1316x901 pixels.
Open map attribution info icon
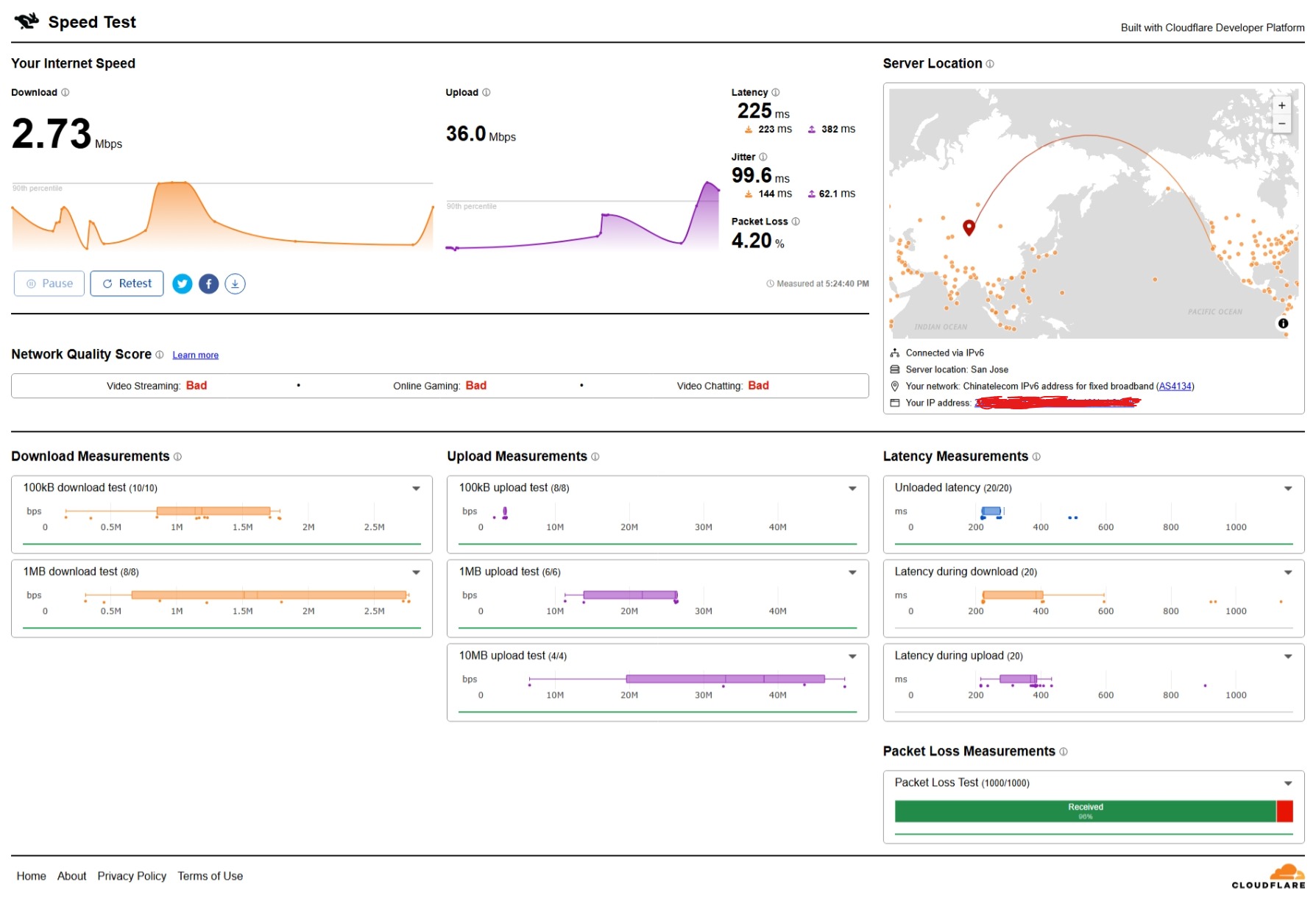(x=1283, y=323)
